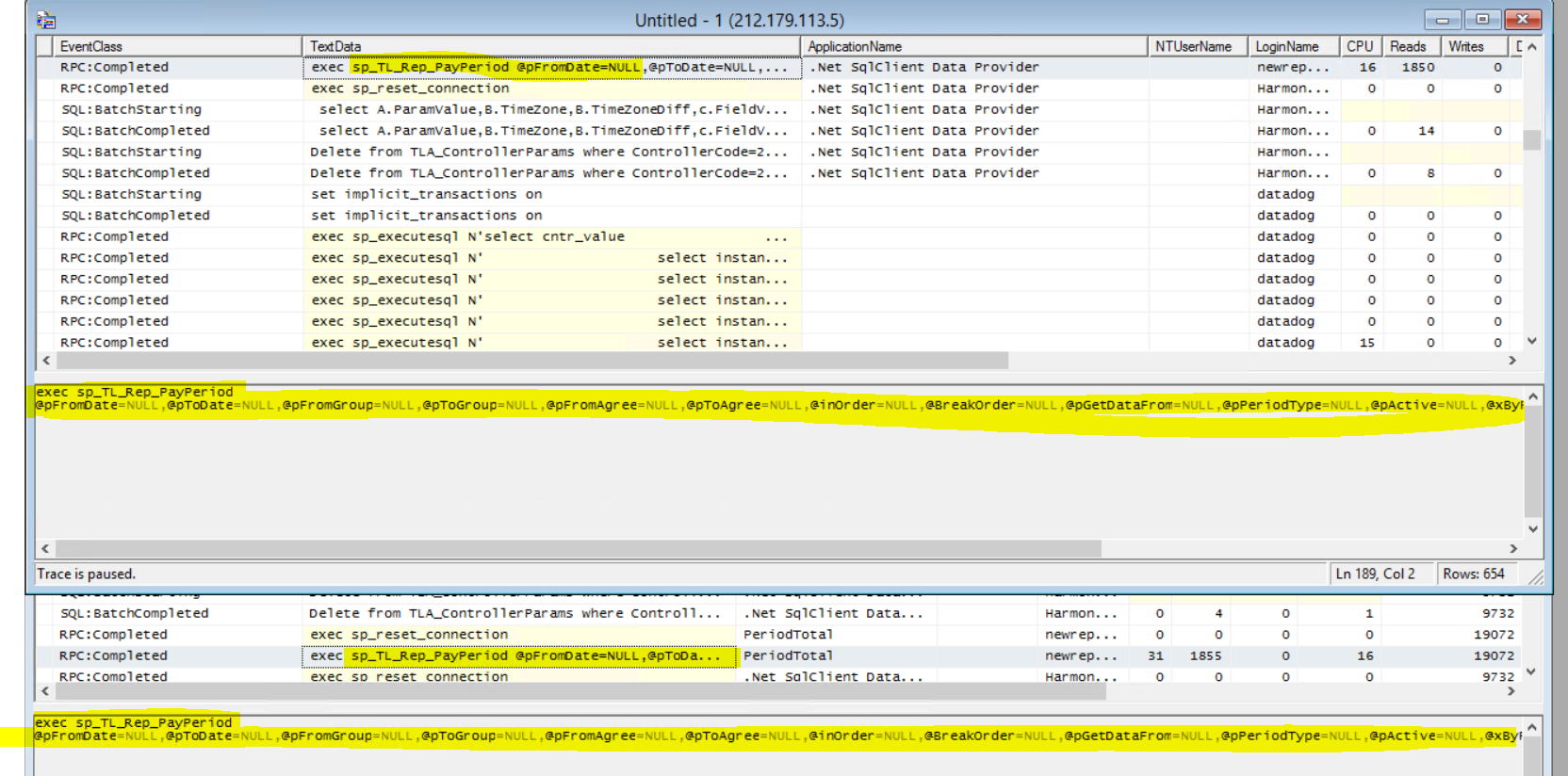This screenshot has width=1568, height=776.
Task: Click the NTUserName column header
Action: pyautogui.click(x=1198, y=46)
